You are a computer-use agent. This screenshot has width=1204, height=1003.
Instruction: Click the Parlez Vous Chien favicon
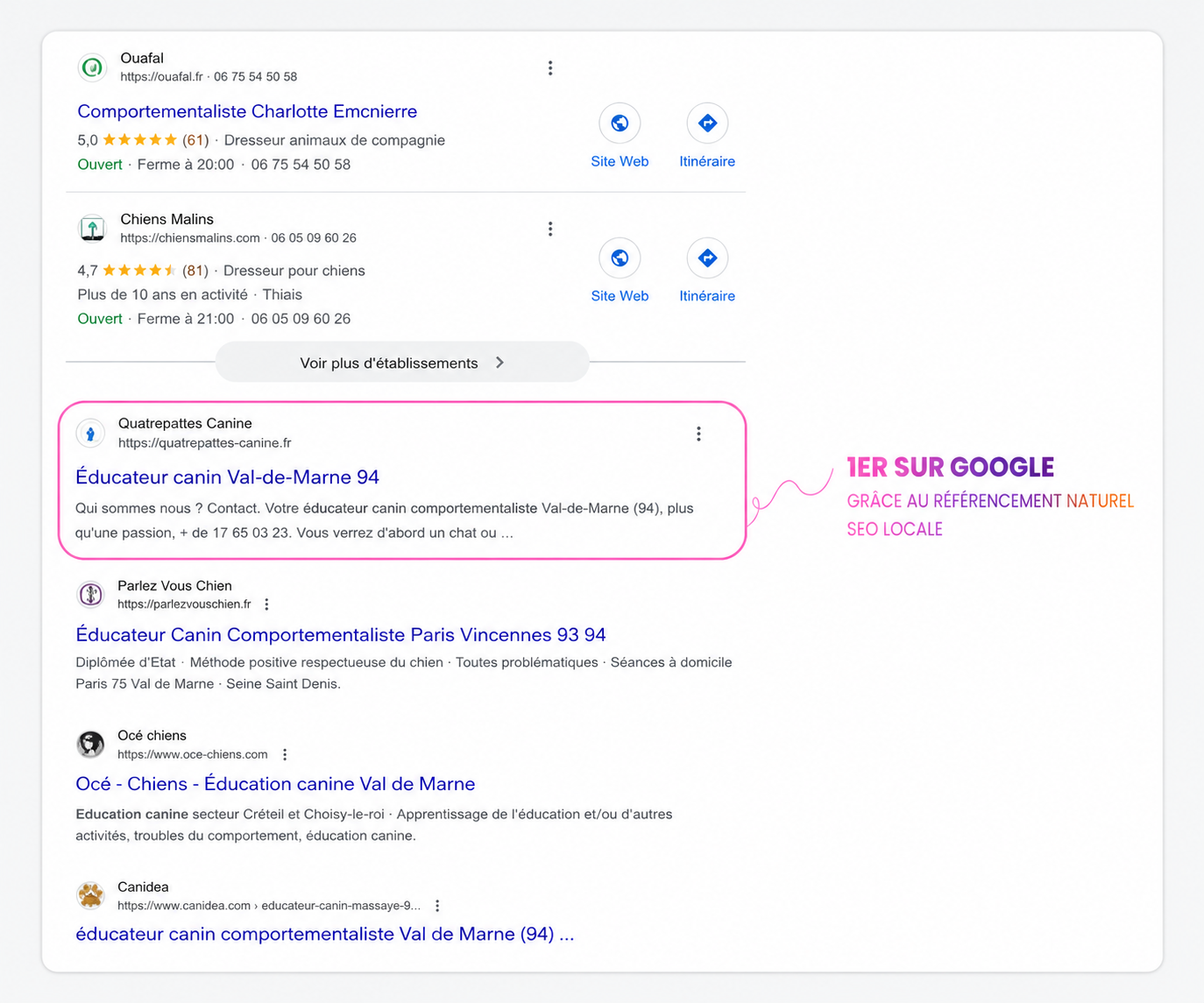(x=90, y=595)
